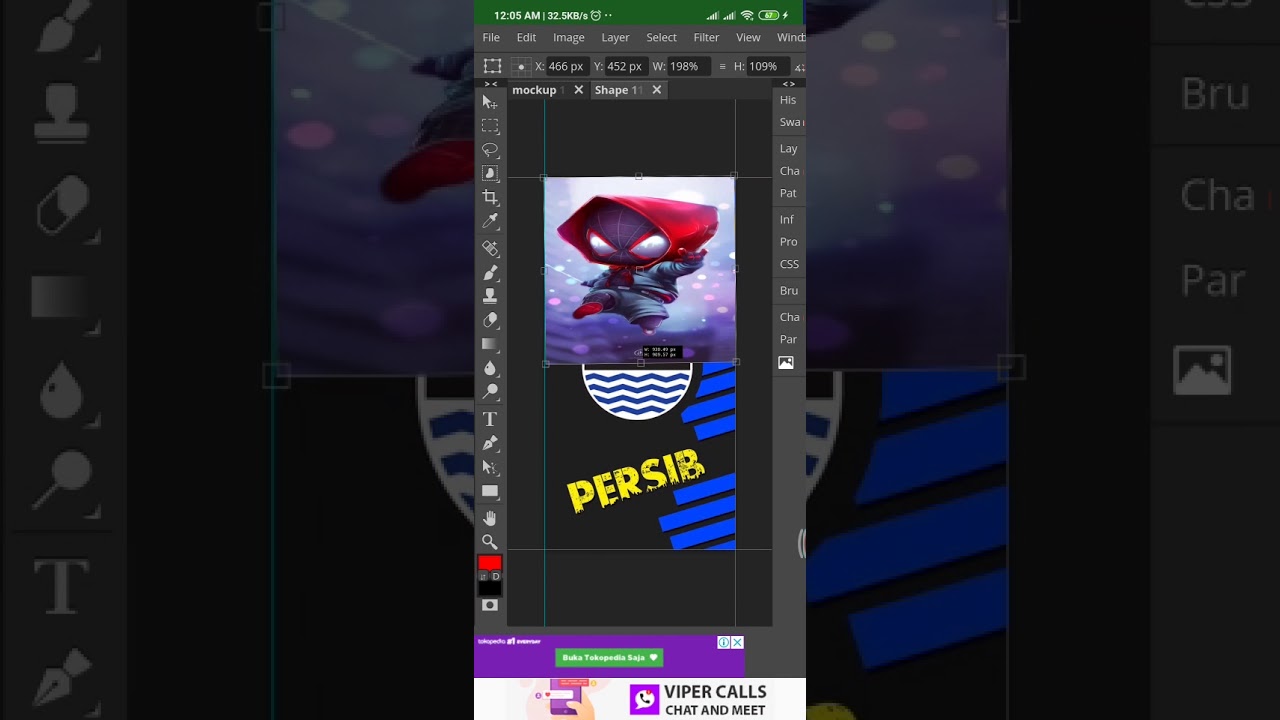Open the Select menu
Image resolution: width=1280 pixels, height=720 pixels.
point(661,37)
